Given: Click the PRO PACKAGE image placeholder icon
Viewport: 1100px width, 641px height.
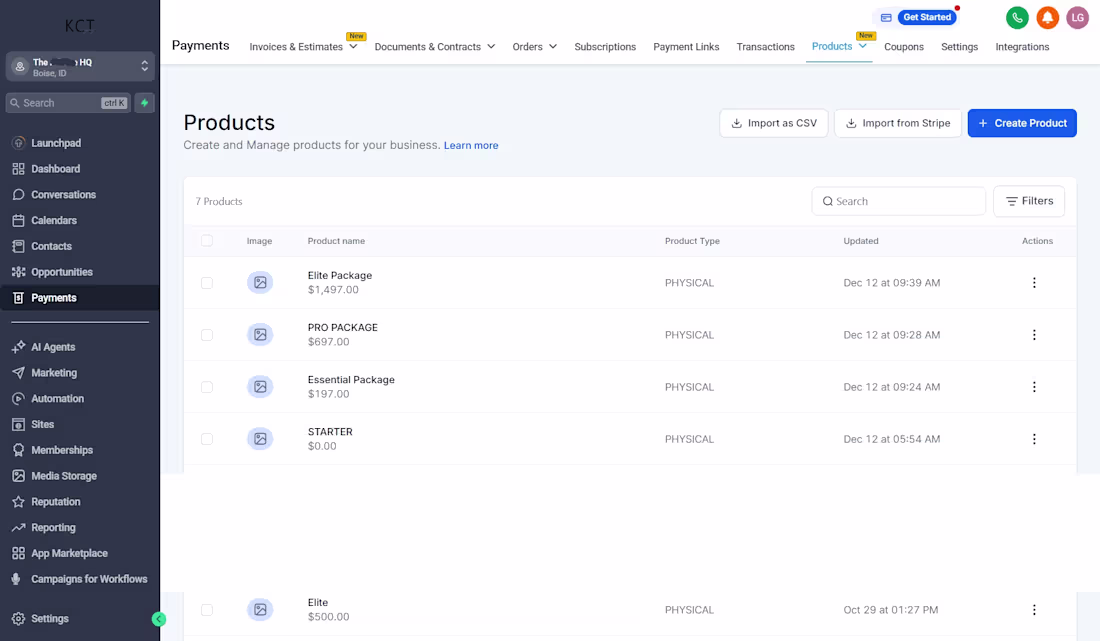Looking at the screenshot, I should 260,335.
